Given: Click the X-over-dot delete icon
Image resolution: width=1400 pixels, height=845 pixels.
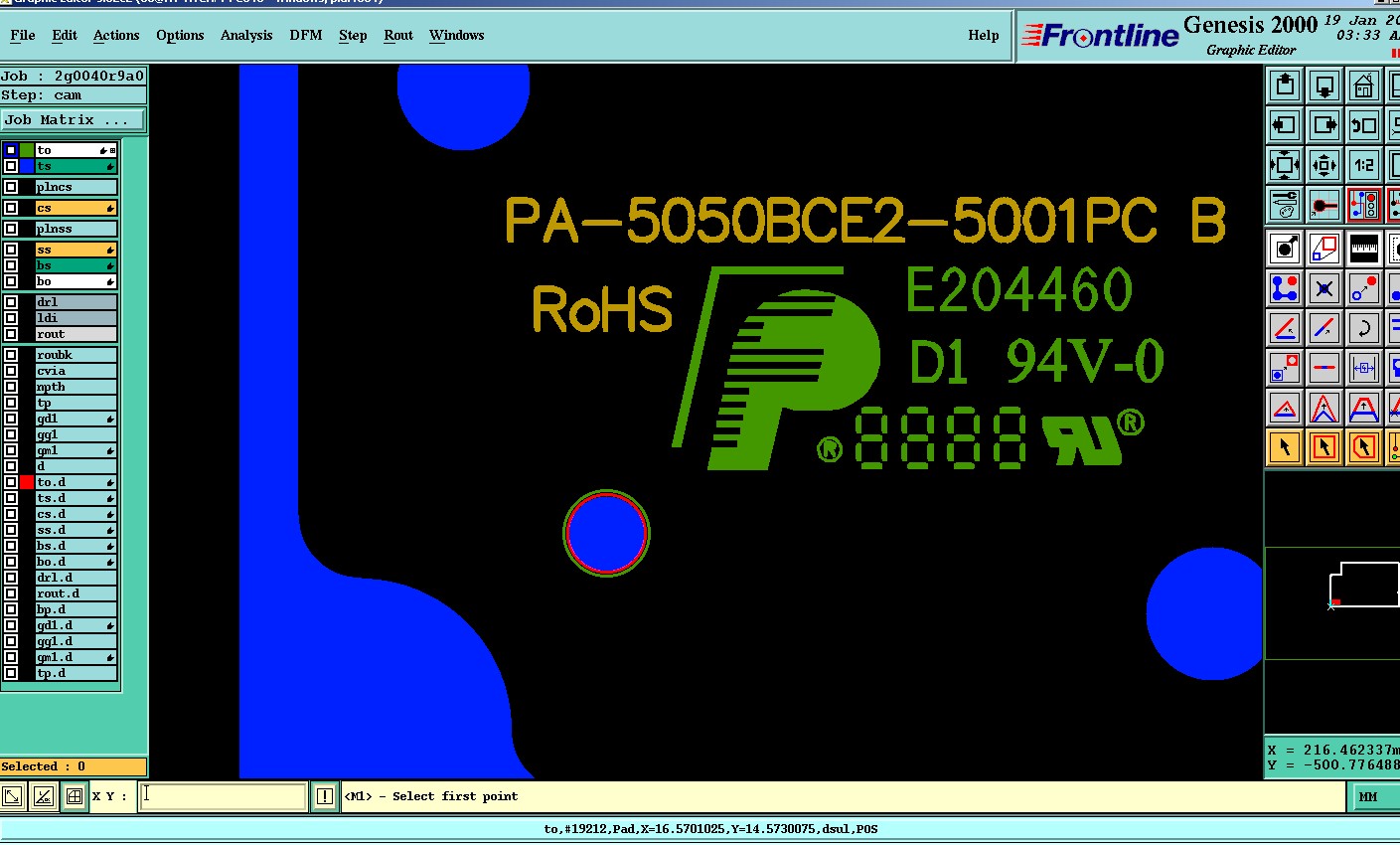Looking at the screenshot, I should click(x=1324, y=288).
